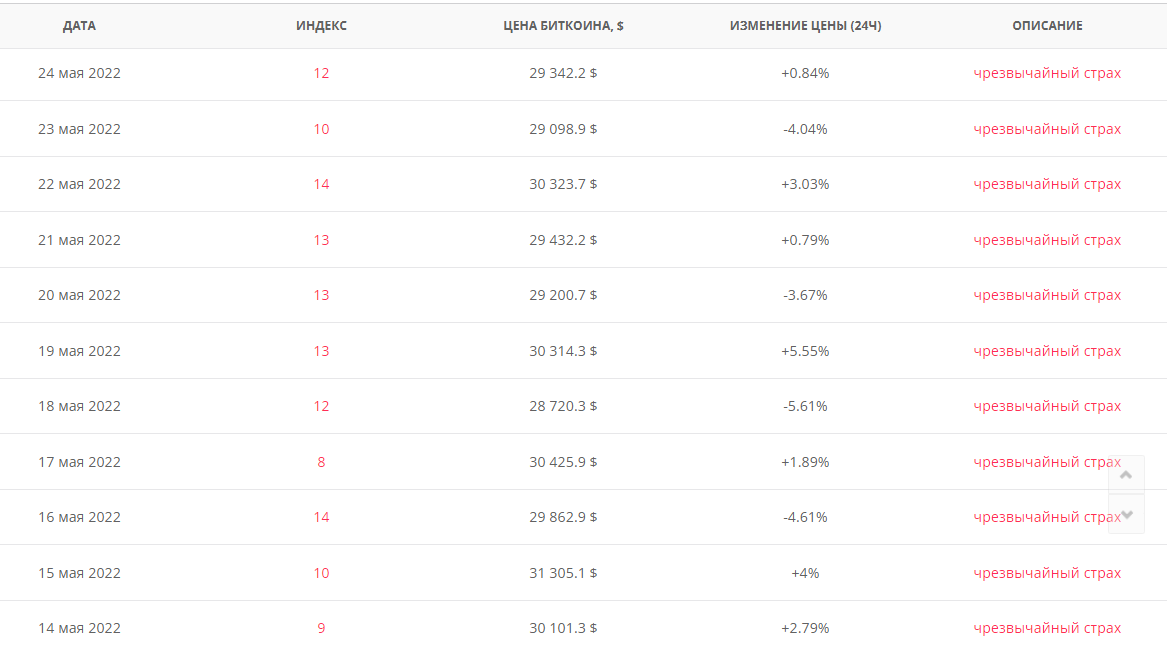Click index value 9 for 14 мая

click(x=321, y=628)
